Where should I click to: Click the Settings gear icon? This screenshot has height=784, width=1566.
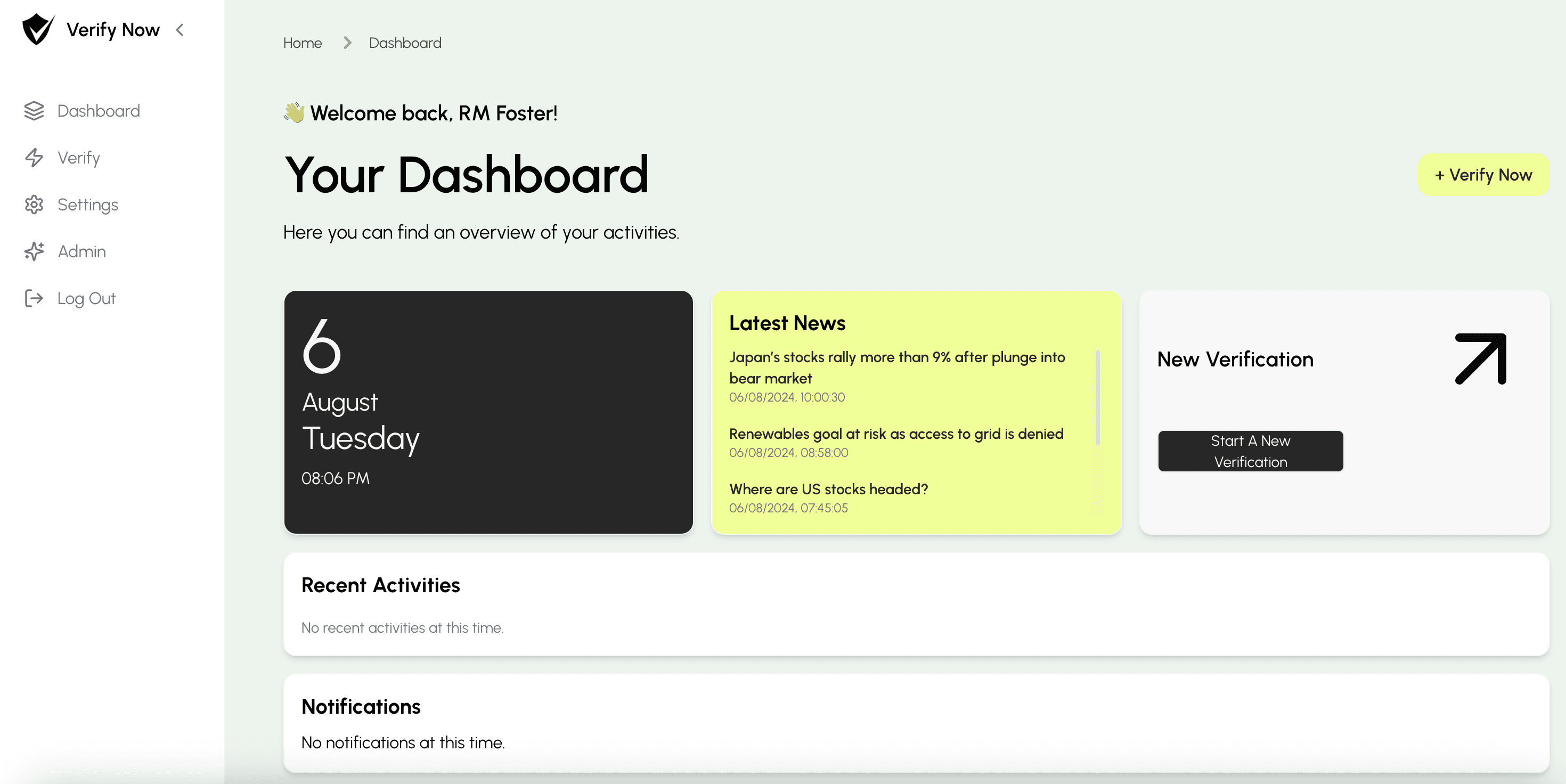(34, 205)
